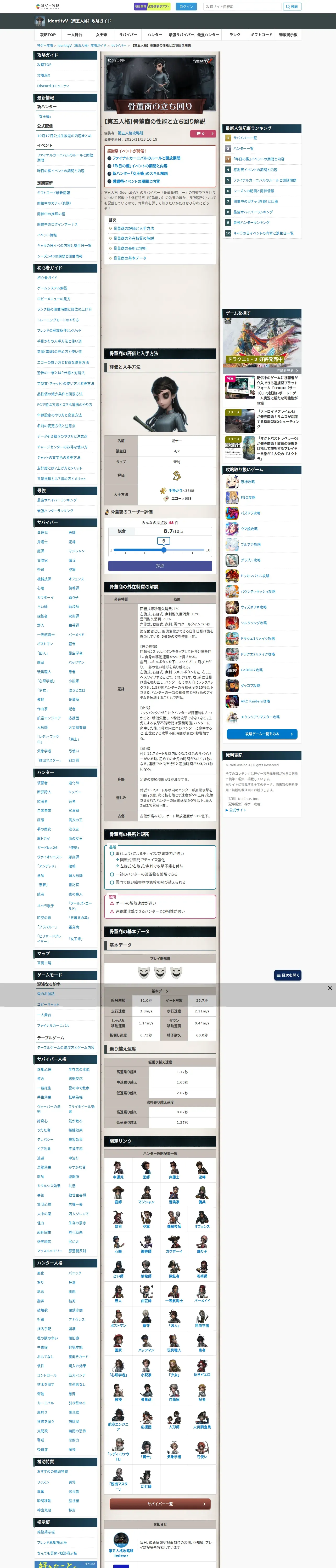Open Discordコミュニティ sidebar link
Viewport: 336px width, 1568px height.
pyautogui.click(x=53, y=86)
